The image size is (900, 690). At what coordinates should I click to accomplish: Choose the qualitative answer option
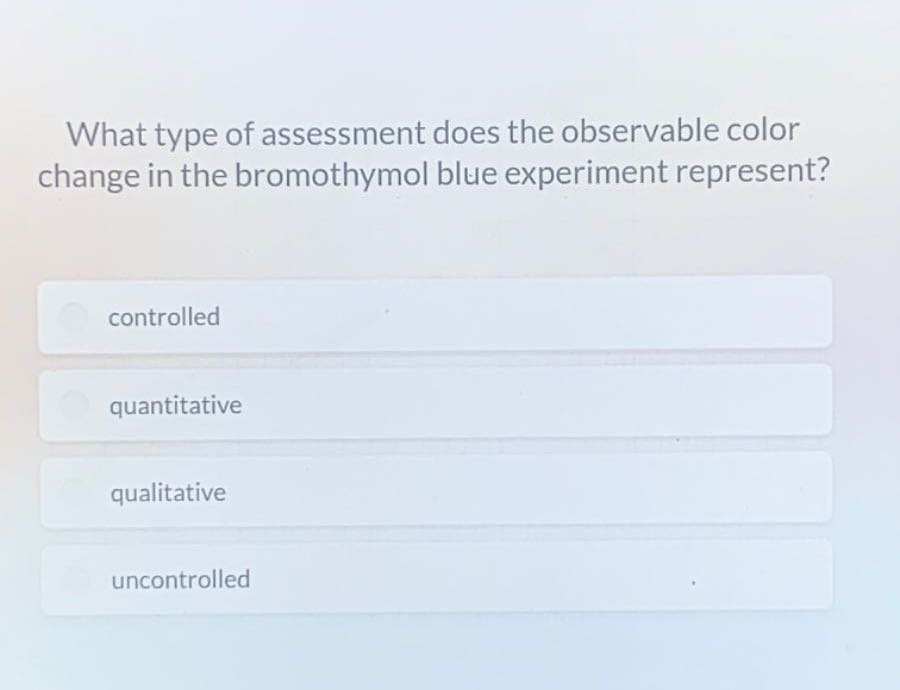[435, 491]
